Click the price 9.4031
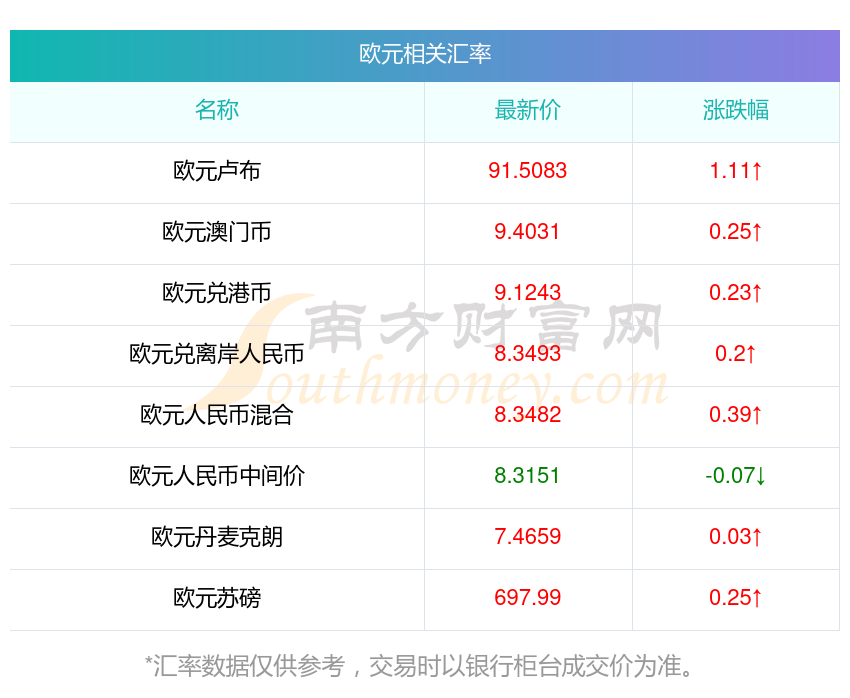 coord(527,232)
